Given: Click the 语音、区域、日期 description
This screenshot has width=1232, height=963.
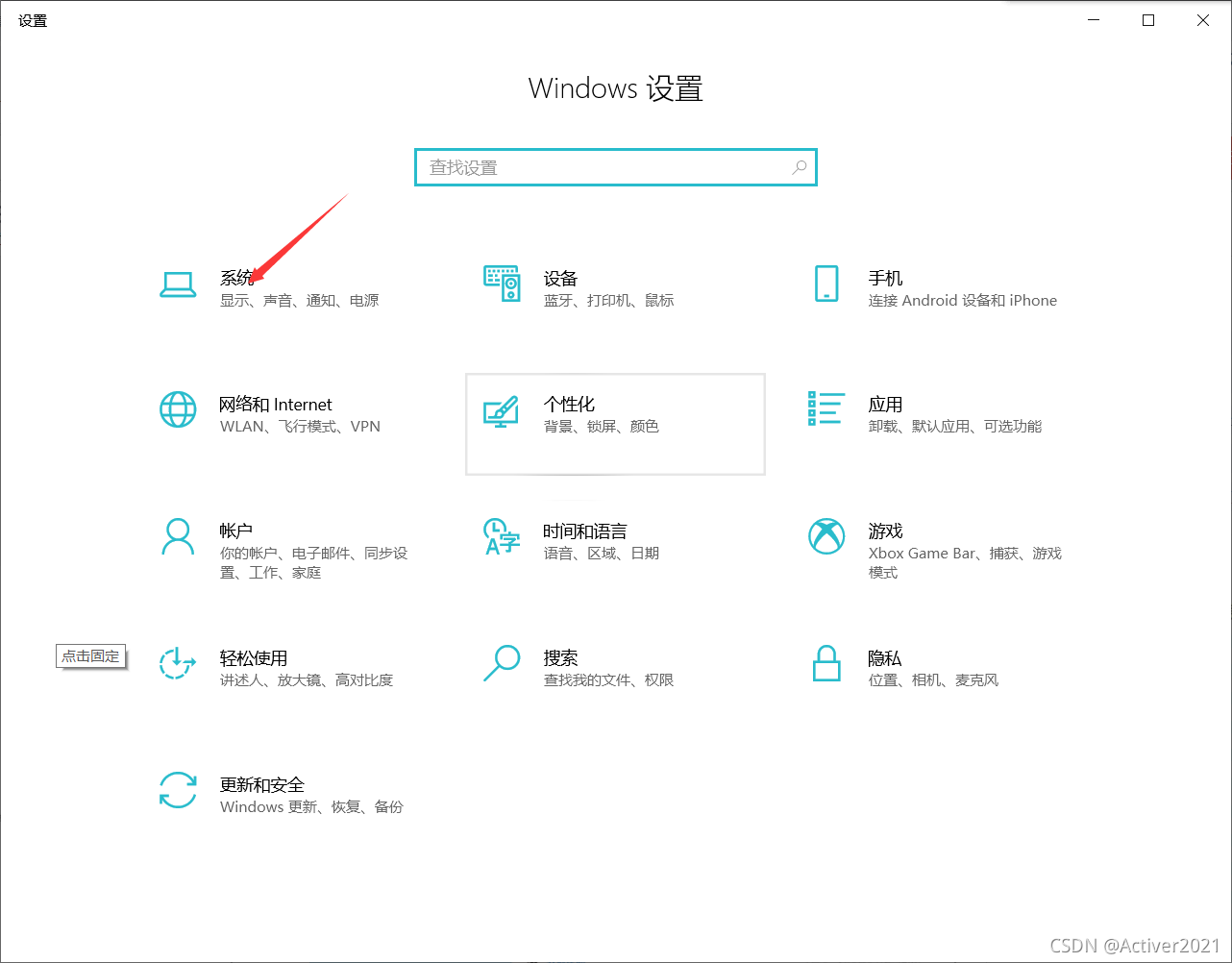Looking at the screenshot, I should point(602,554).
